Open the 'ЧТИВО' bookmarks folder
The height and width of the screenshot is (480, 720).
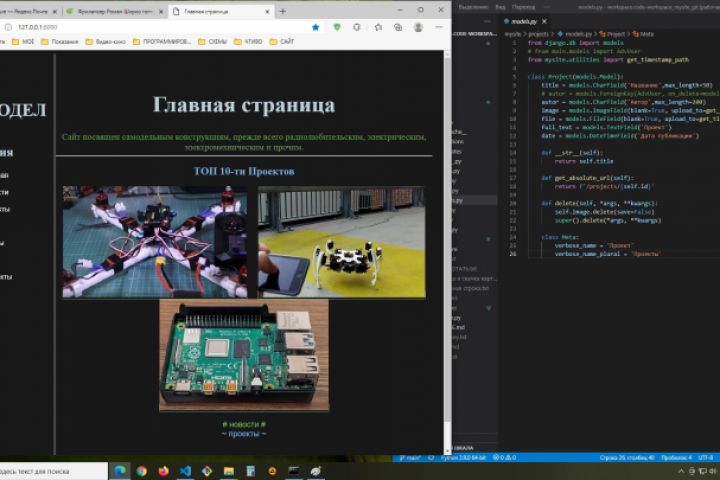point(248,41)
